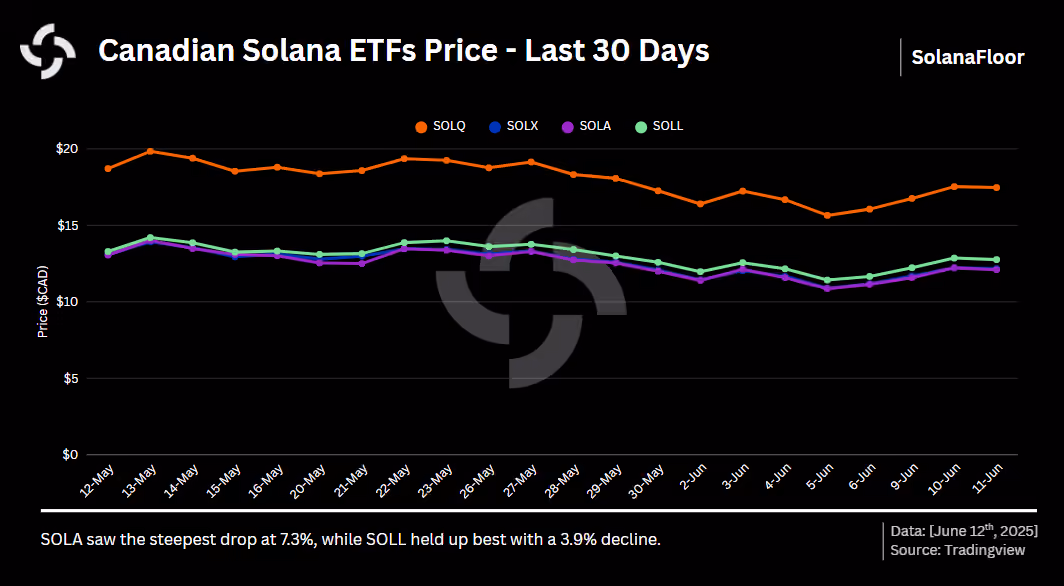
Task: Select the SOLL data point on 13-May
Action: pyautogui.click(x=150, y=237)
